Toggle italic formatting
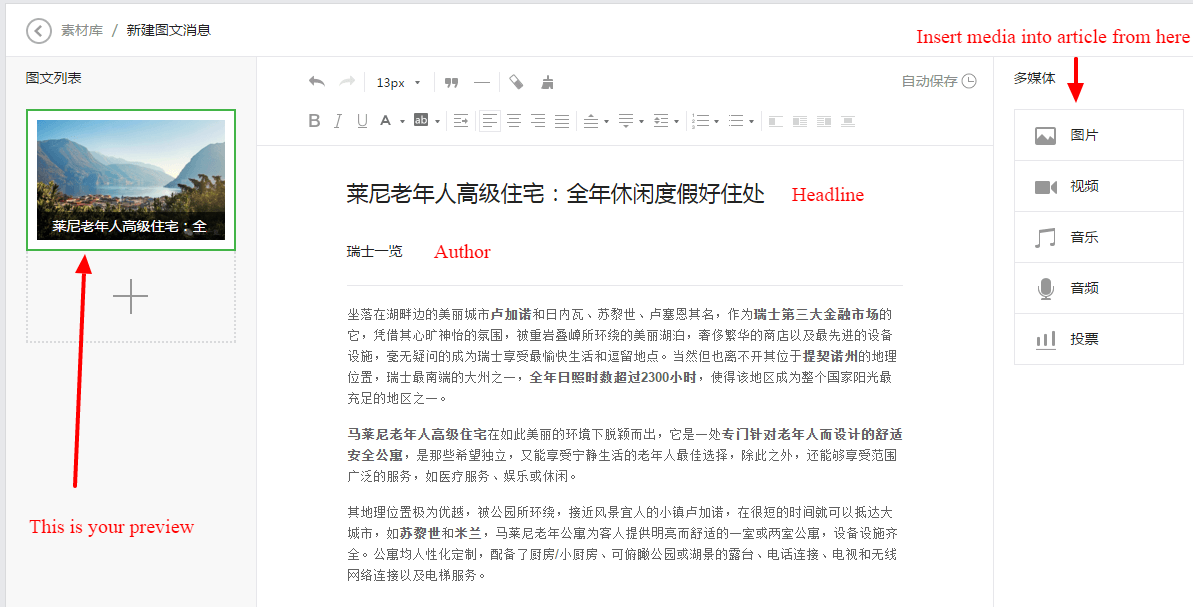 click(x=338, y=120)
